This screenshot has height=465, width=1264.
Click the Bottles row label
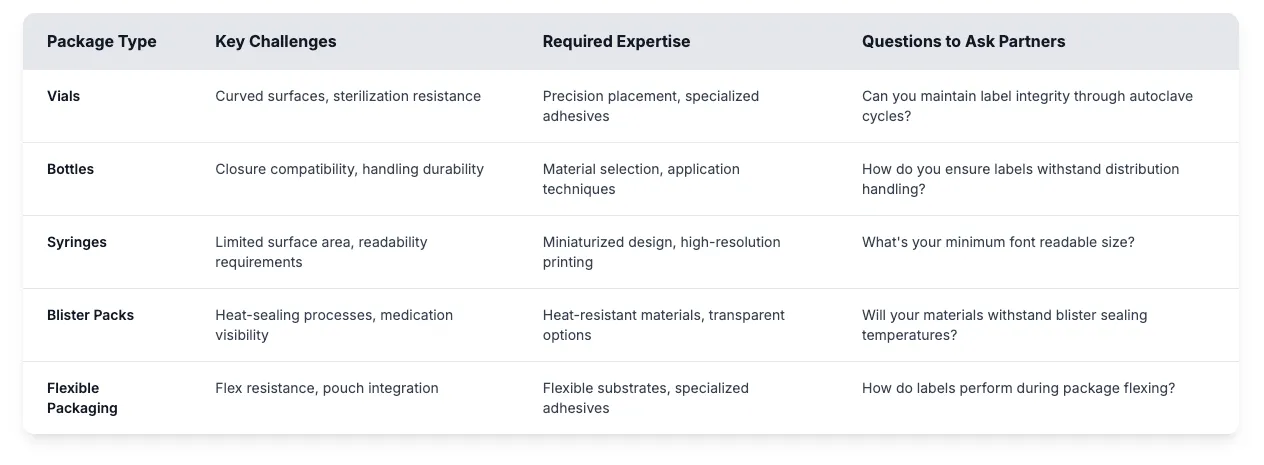70,170
